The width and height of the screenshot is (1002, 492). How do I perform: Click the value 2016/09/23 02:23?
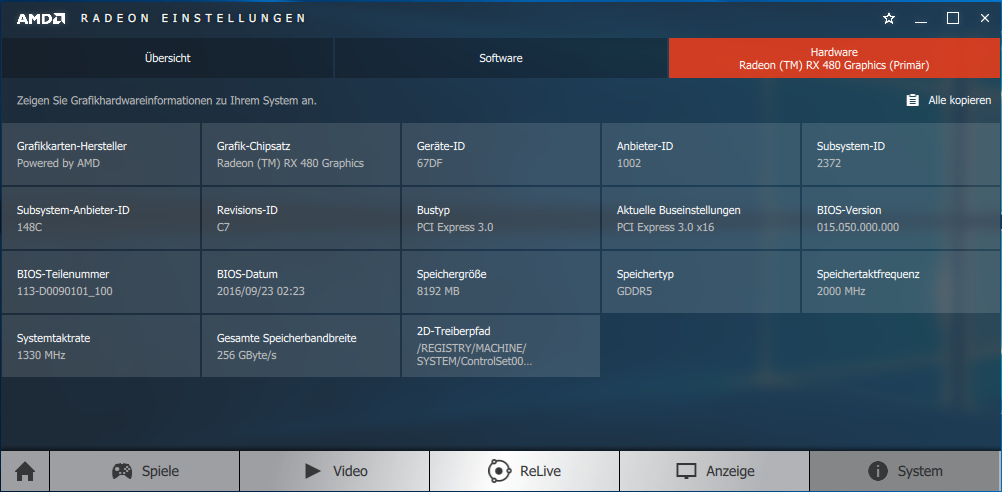pos(261,291)
